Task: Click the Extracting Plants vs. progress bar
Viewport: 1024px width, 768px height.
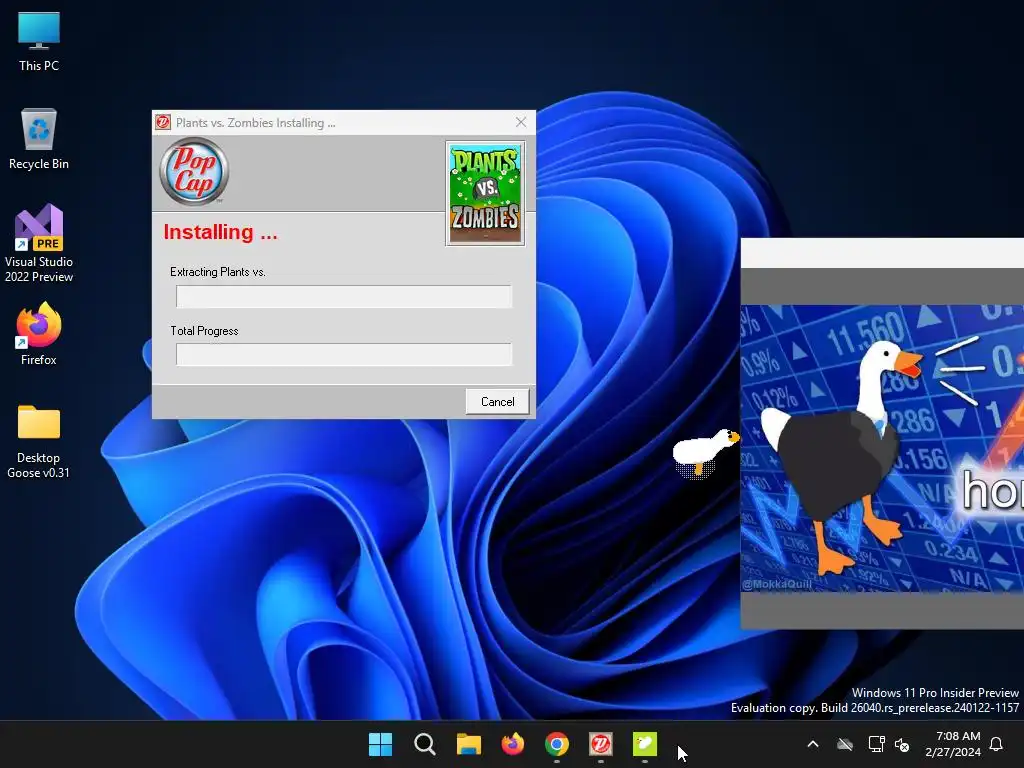Action: pyautogui.click(x=344, y=296)
